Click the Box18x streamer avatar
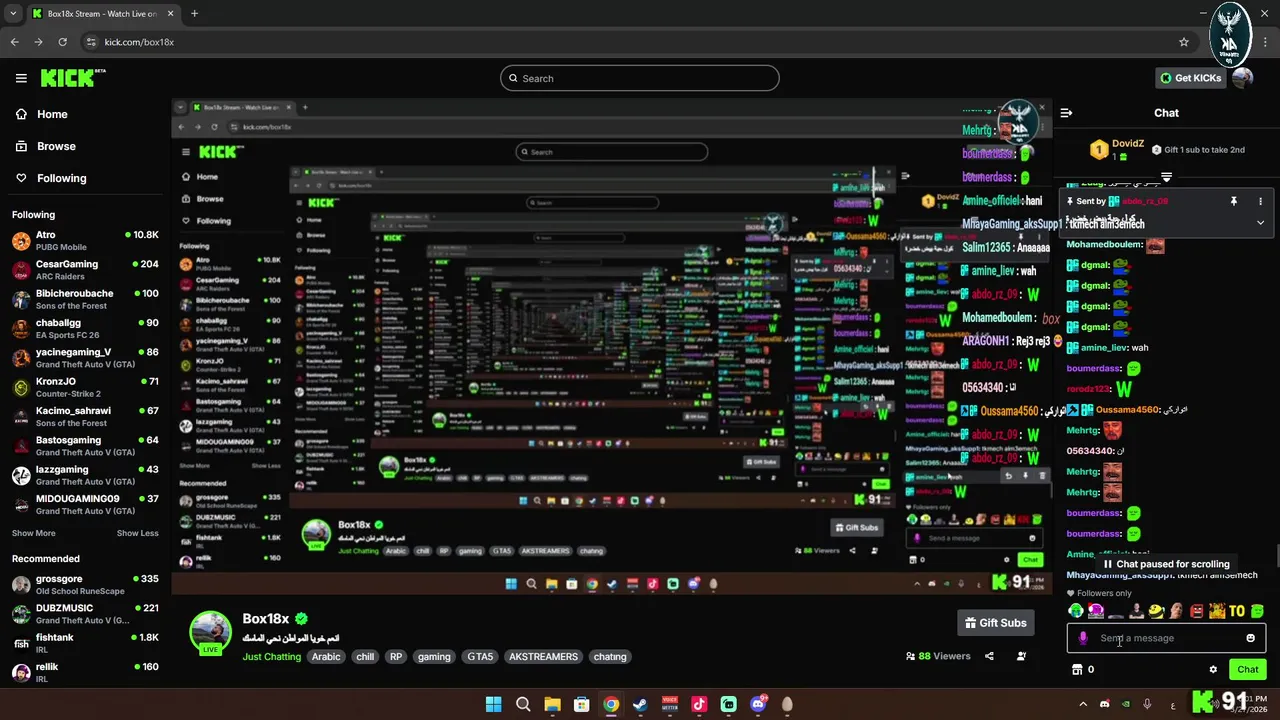 tap(211, 632)
